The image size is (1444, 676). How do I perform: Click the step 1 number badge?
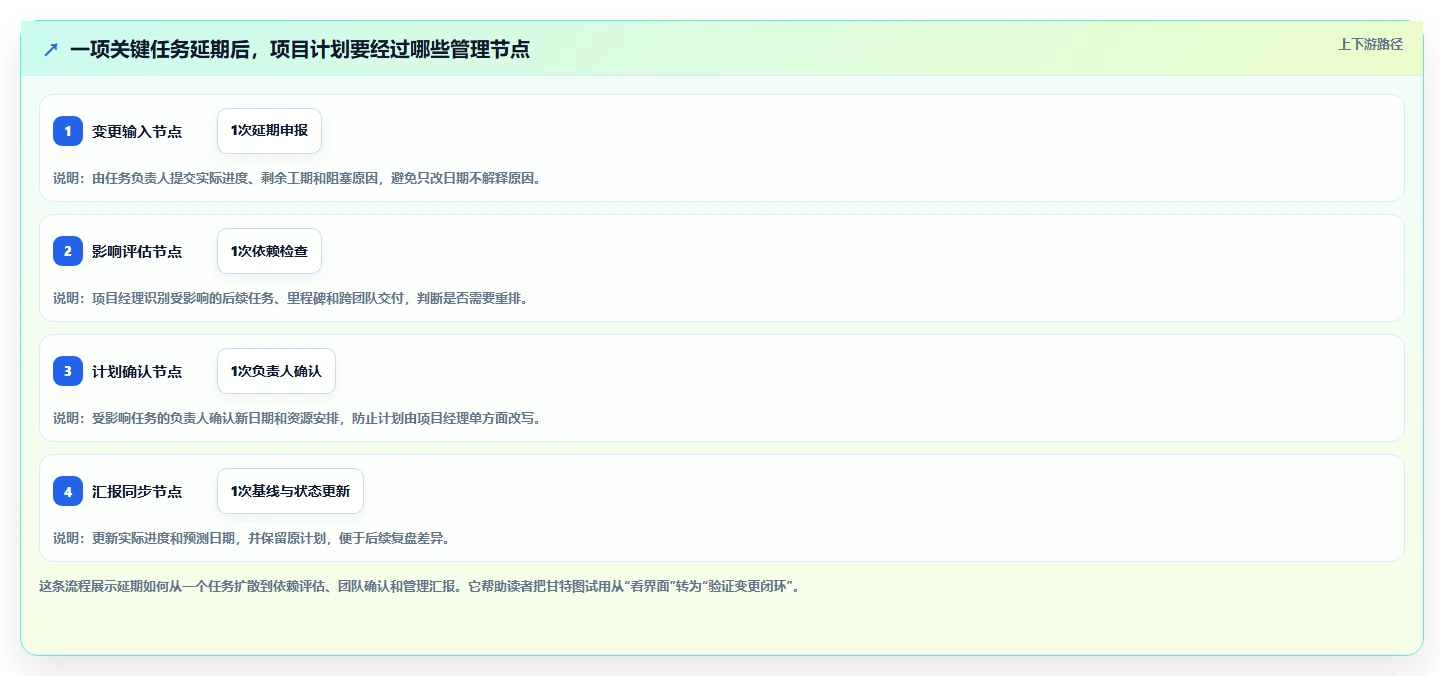[x=68, y=131]
